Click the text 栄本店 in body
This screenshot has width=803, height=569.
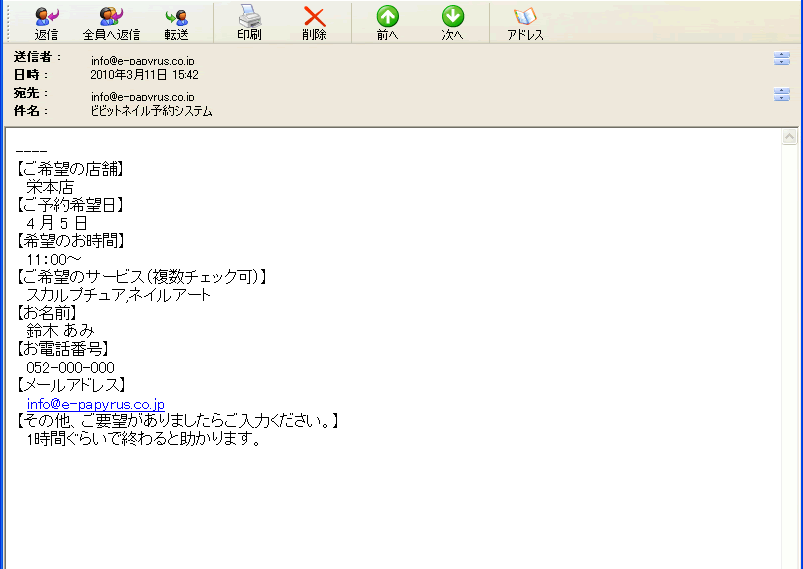click(50, 187)
